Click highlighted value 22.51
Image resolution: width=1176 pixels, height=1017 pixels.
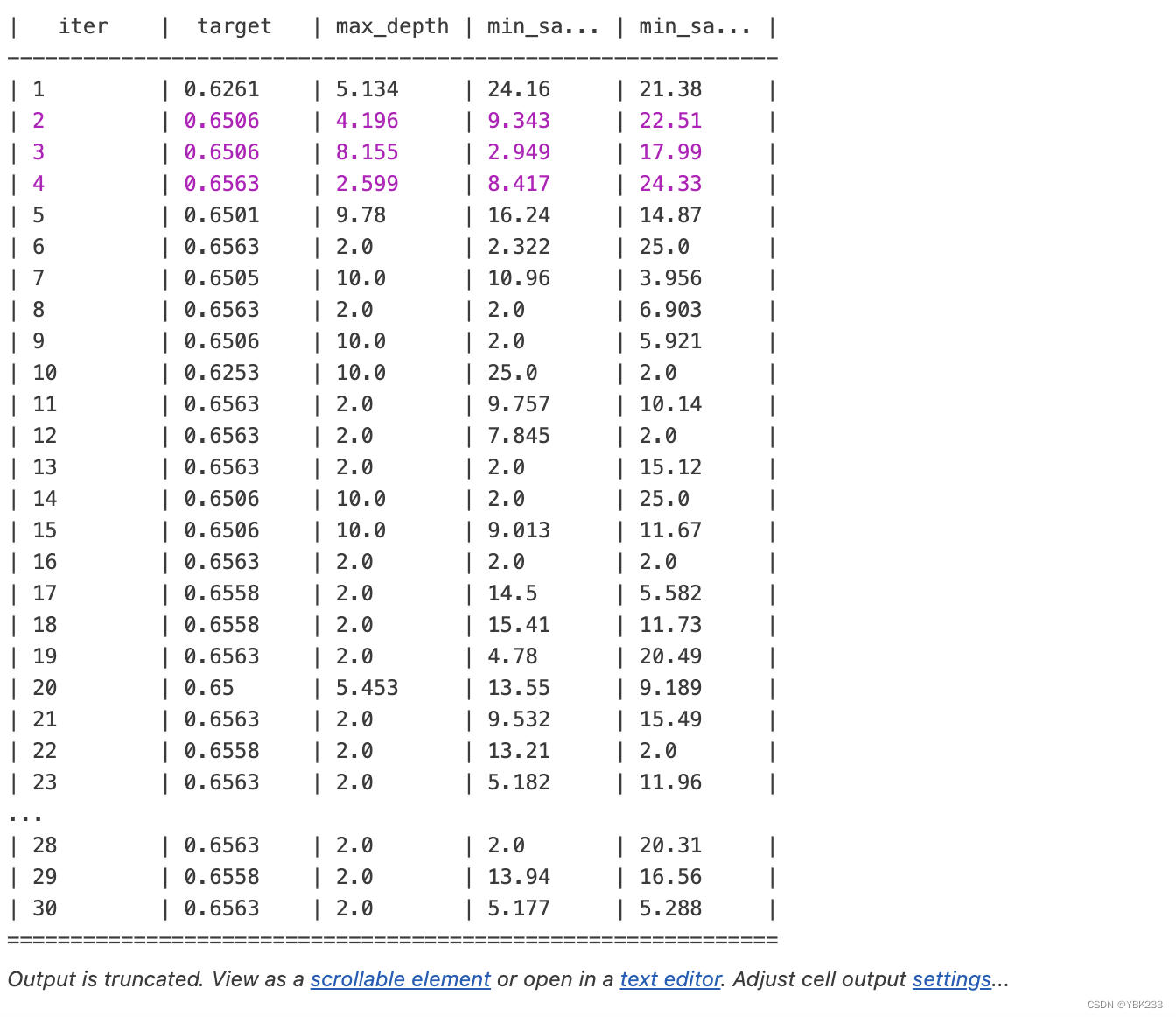tap(670, 121)
